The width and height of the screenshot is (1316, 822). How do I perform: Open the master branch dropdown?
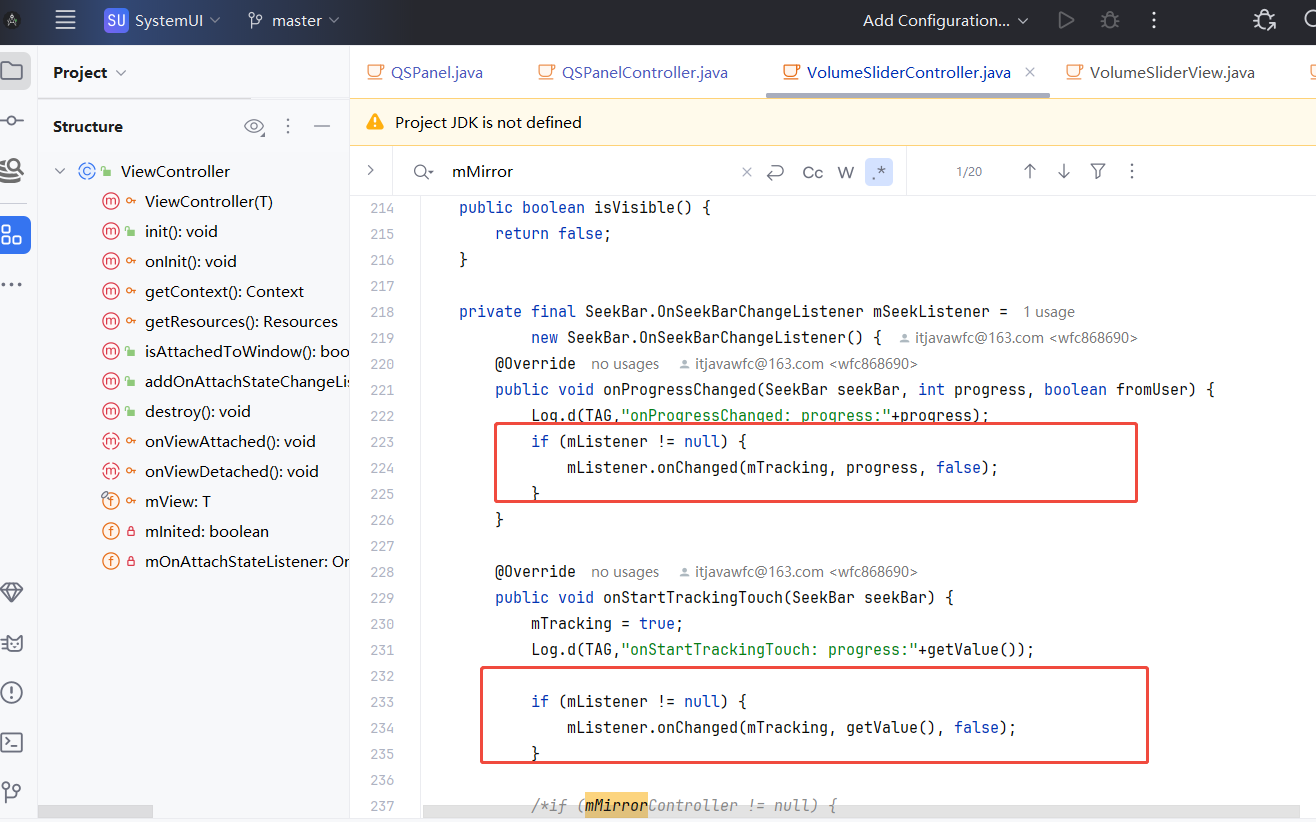294,20
